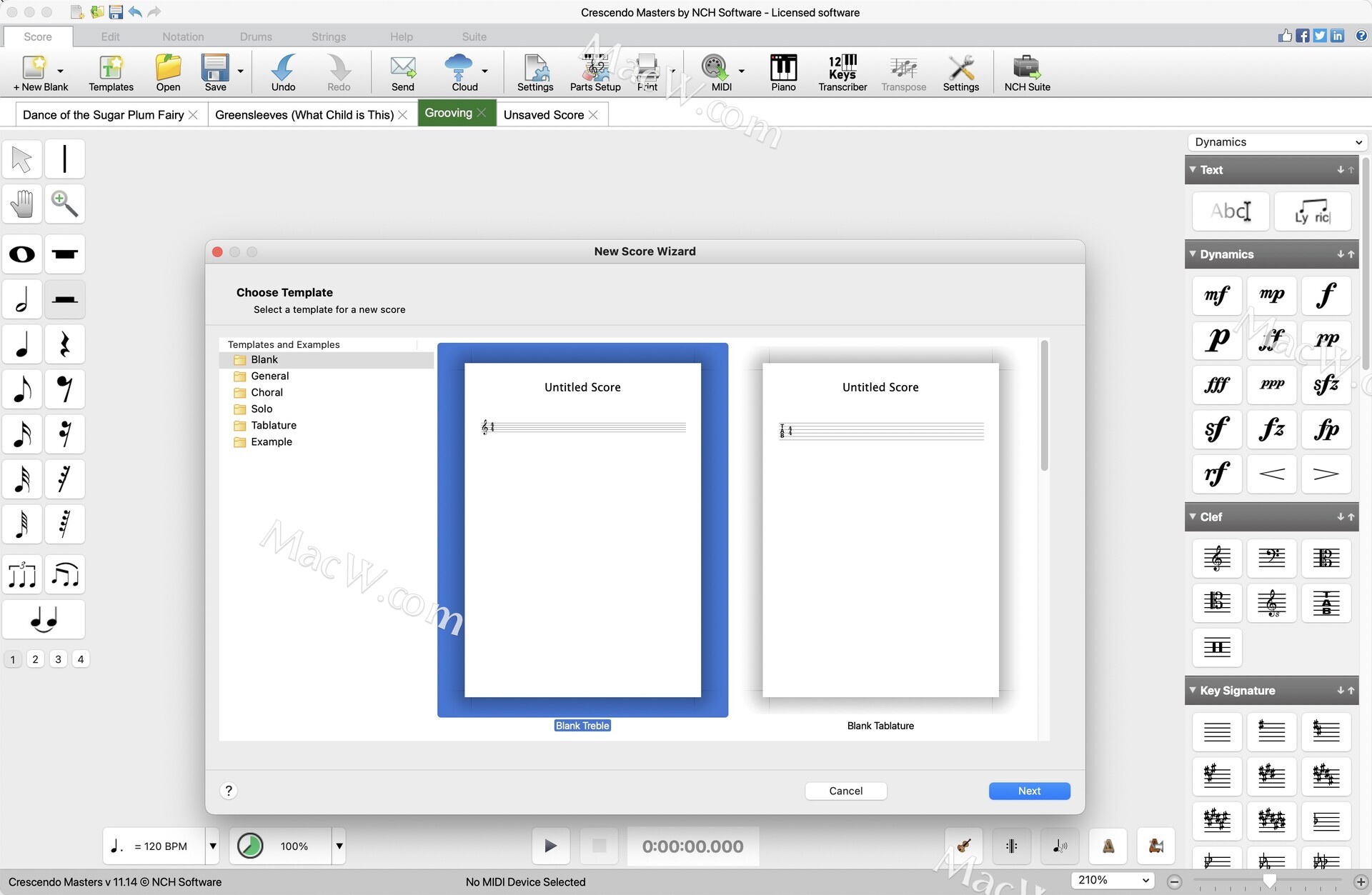This screenshot has height=895, width=1372.
Task: Open Parts Setup in toolbar
Action: coord(595,73)
